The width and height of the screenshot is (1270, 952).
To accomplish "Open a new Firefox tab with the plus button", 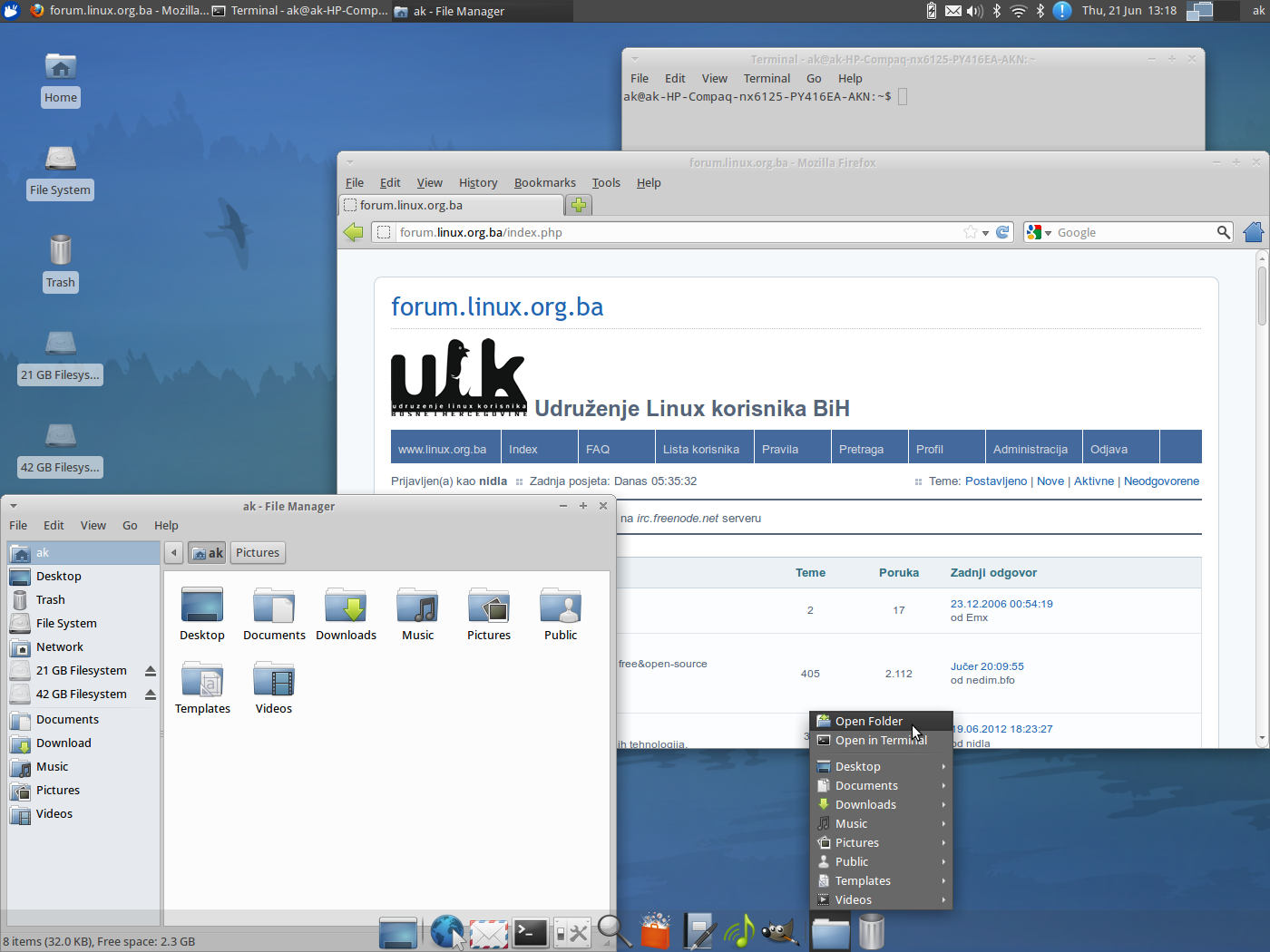I will (x=579, y=205).
